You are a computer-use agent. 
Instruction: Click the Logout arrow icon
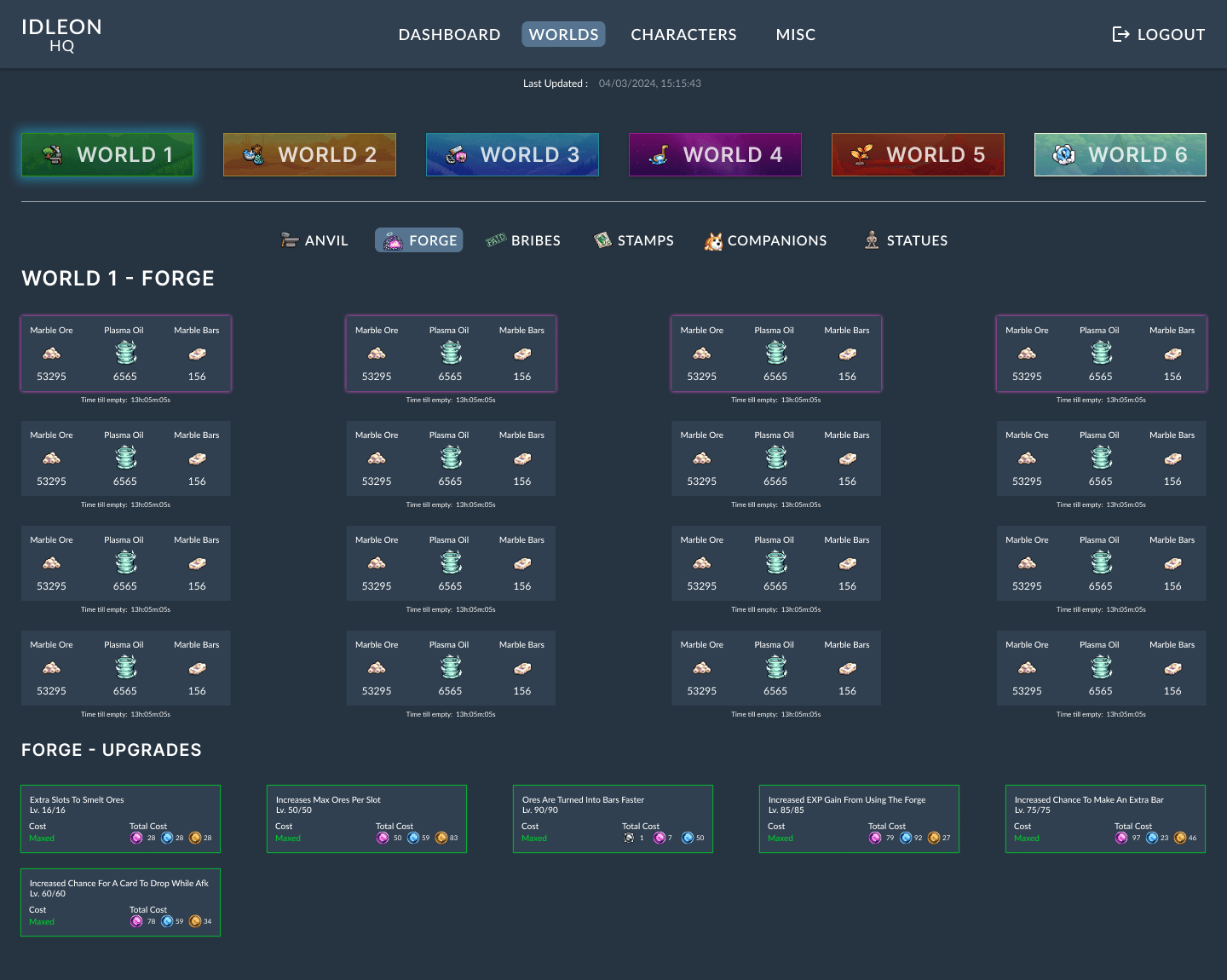coord(1121,34)
